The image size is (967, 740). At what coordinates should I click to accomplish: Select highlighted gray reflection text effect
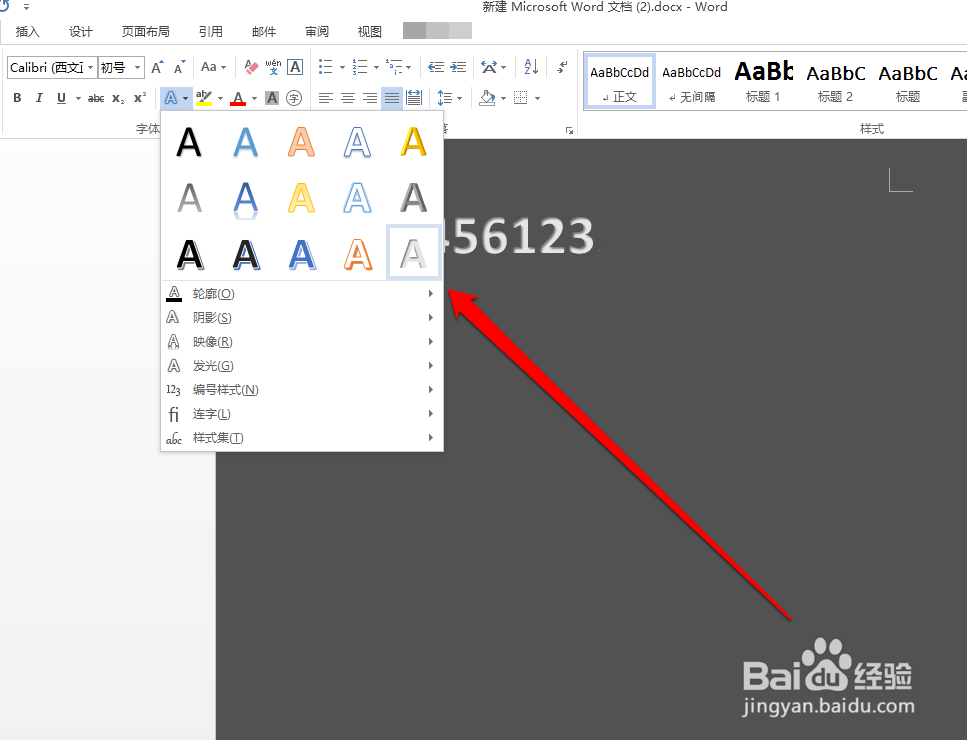[x=413, y=253]
